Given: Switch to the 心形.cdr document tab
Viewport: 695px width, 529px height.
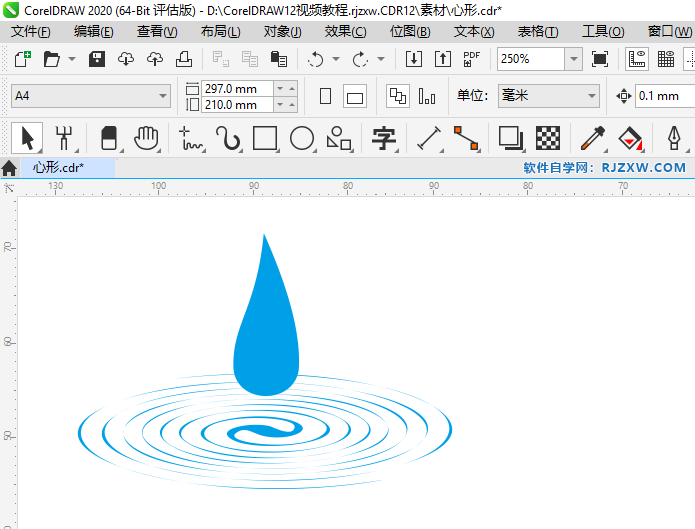Looking at the screenshot, I should 58,168.
